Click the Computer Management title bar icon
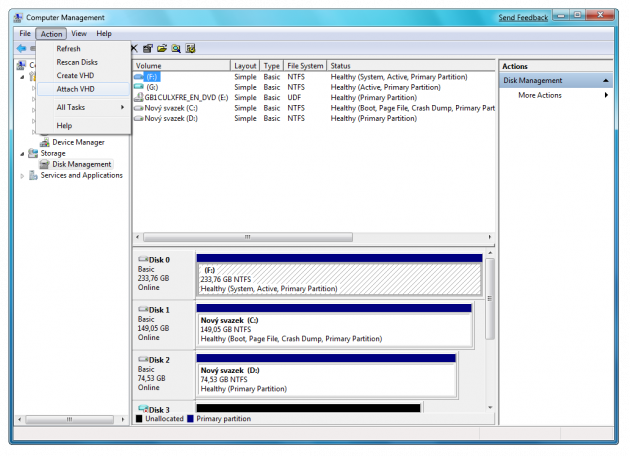 tap(18, 18)
